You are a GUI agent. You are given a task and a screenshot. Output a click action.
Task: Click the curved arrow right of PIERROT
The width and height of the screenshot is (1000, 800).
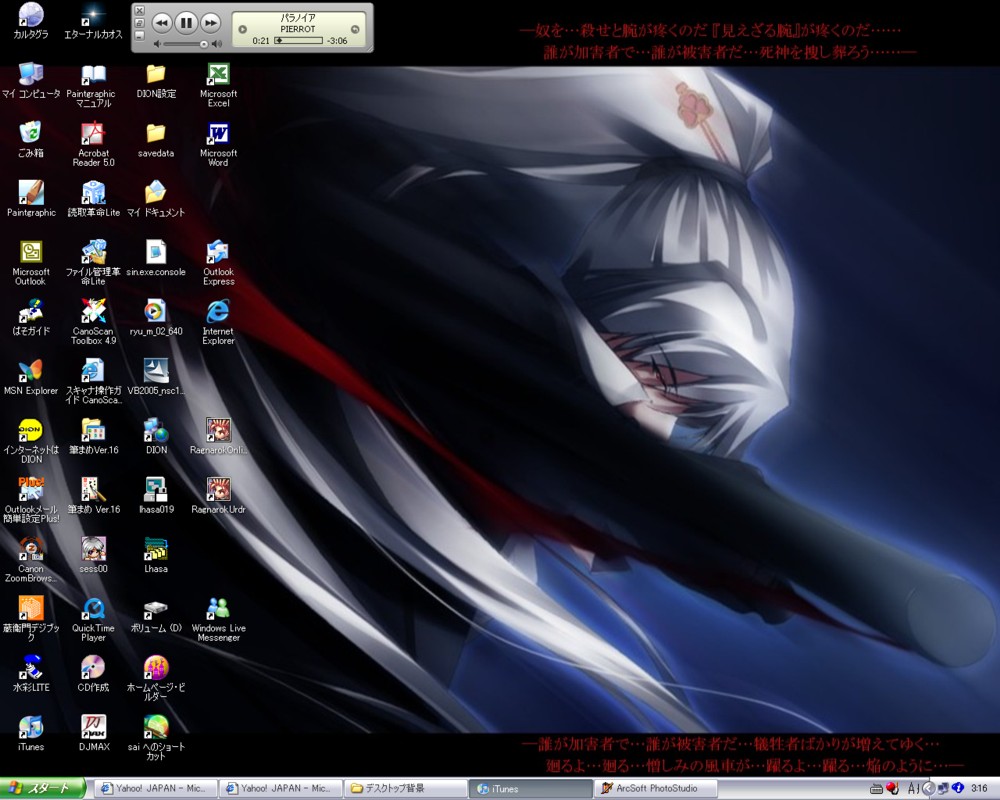tap(355, 29)
